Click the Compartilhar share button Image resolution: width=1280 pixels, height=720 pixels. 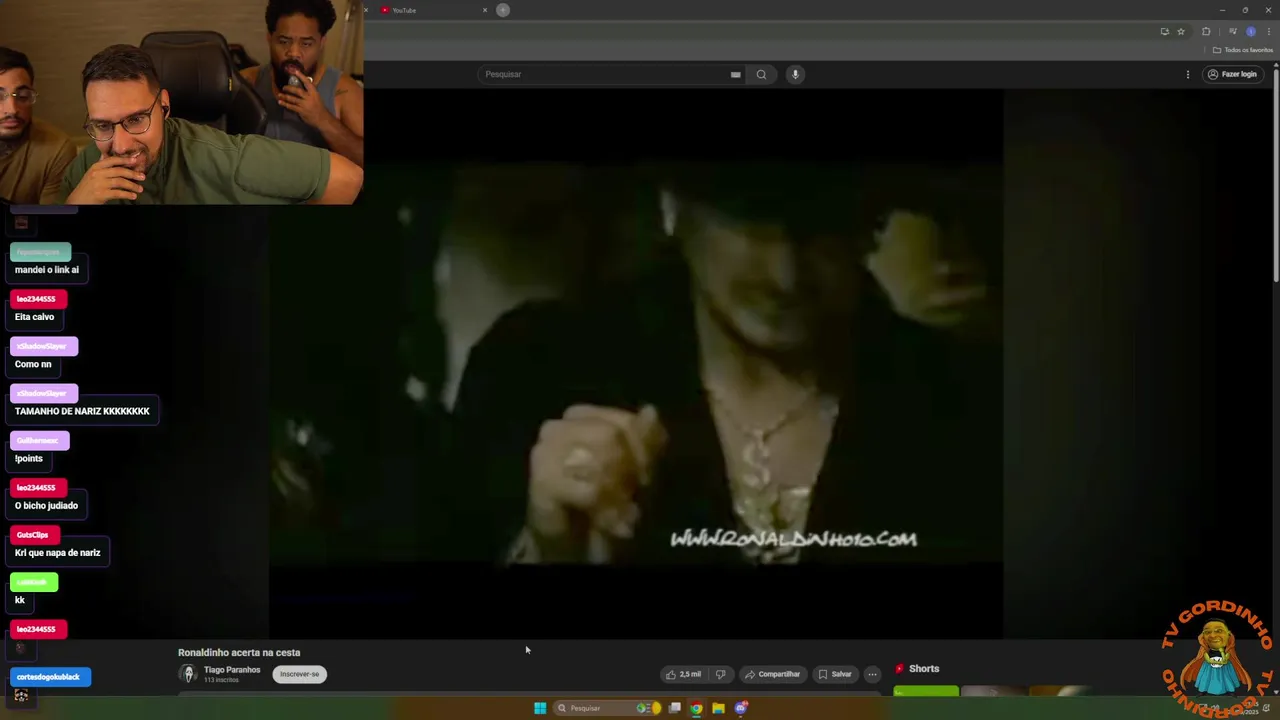point(772,674)
